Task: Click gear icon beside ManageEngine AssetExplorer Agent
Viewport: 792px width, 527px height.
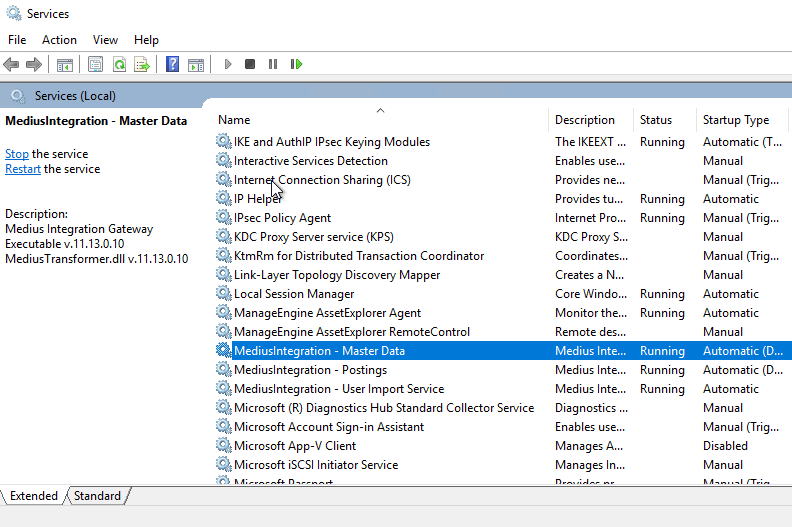Action: [x=223, y=312]
